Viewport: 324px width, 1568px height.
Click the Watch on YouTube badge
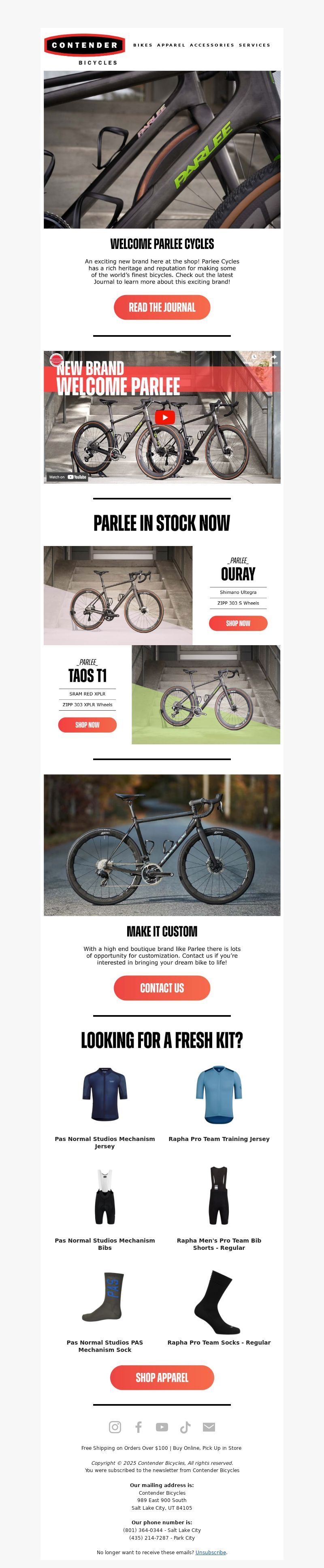pos(68,477)
